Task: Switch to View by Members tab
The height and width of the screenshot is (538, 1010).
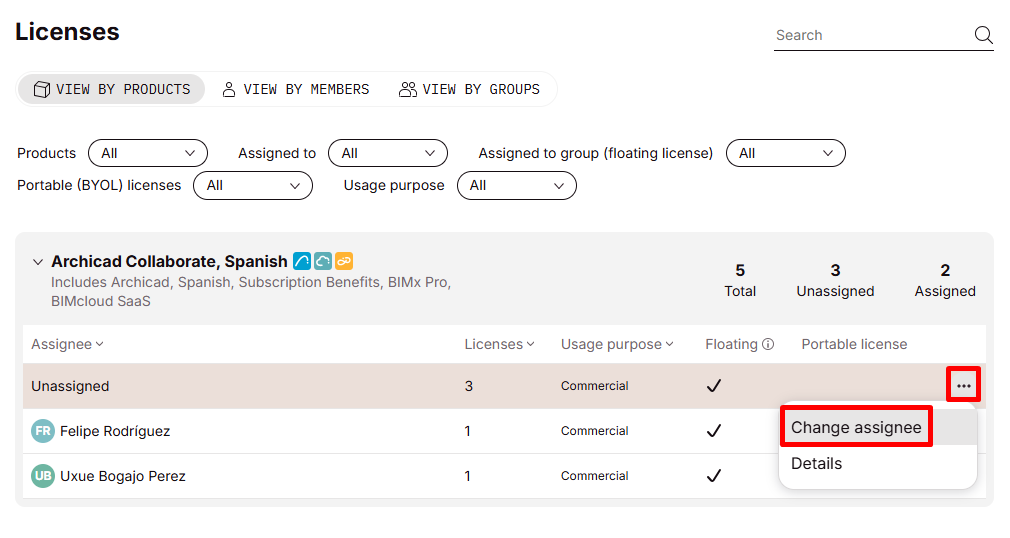Action: (295, 89)
